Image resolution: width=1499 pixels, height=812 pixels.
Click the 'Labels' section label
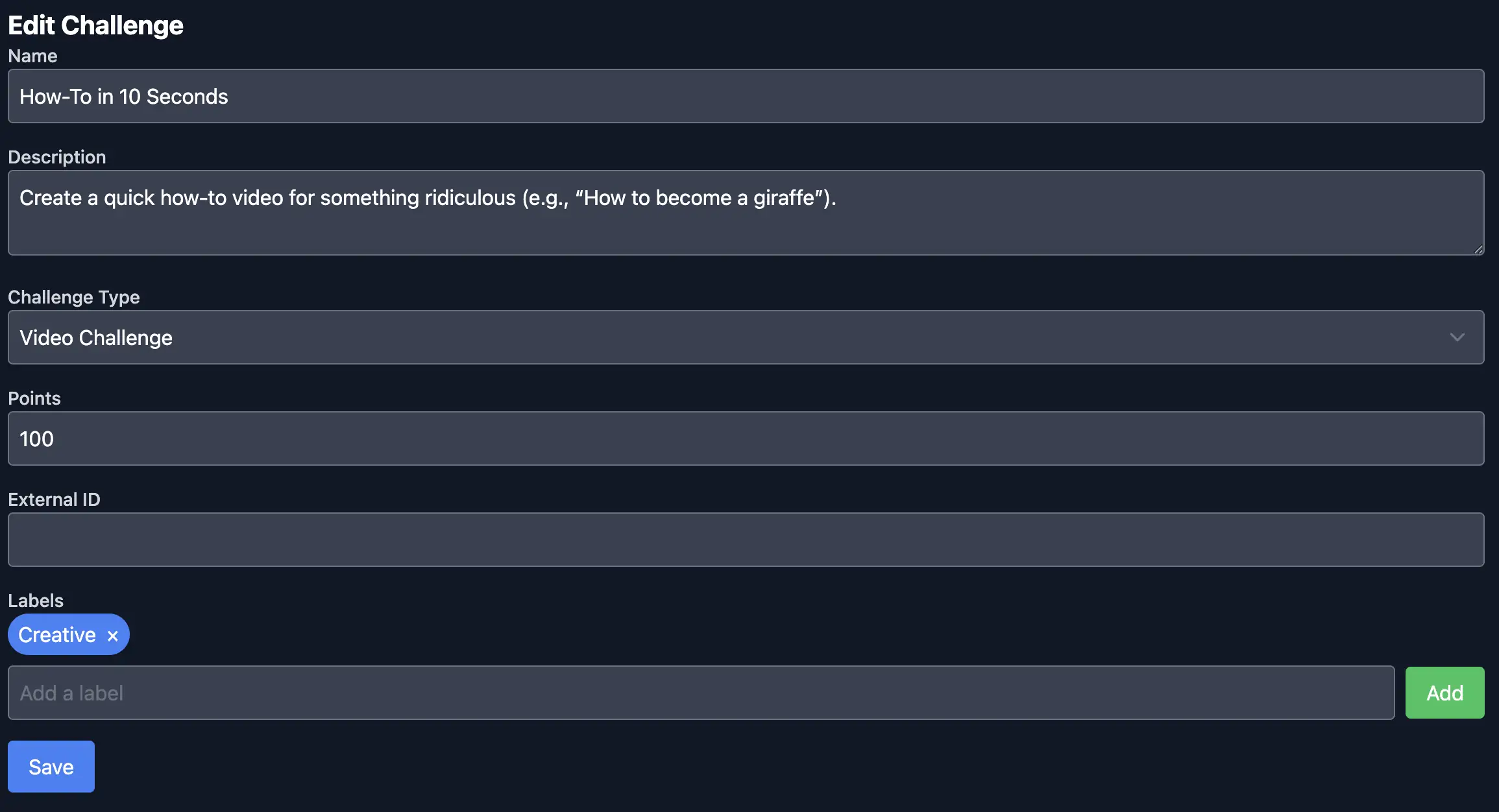tap(36, 601)
